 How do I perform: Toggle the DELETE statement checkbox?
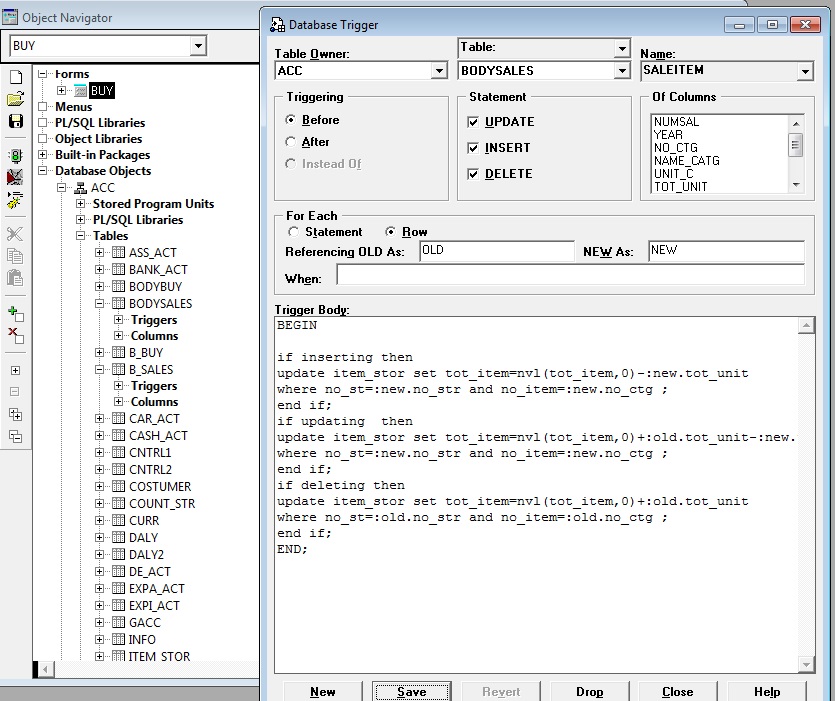click(x=474, y=174)
